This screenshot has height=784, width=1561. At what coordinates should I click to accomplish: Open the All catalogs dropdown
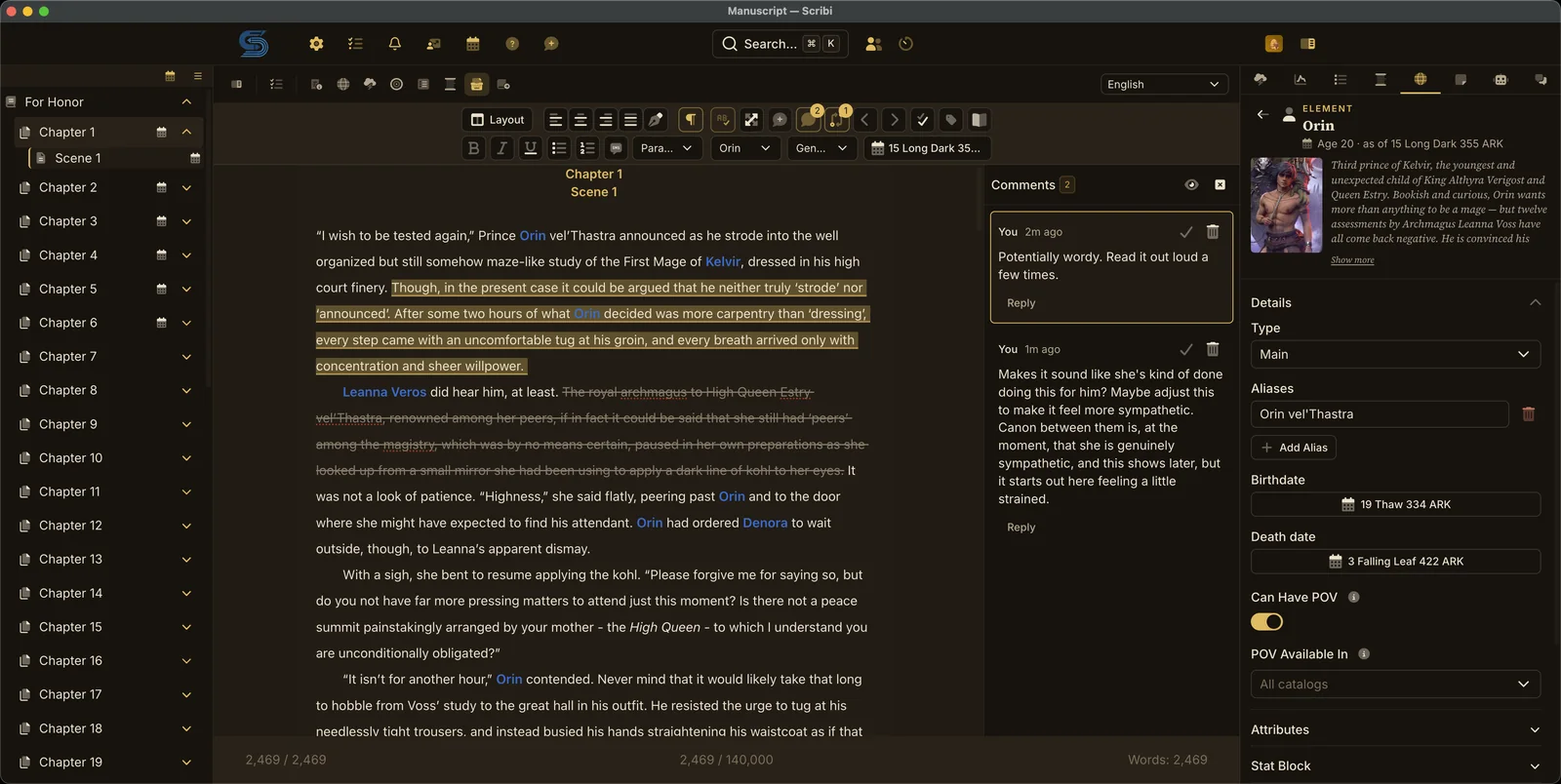1395,685
